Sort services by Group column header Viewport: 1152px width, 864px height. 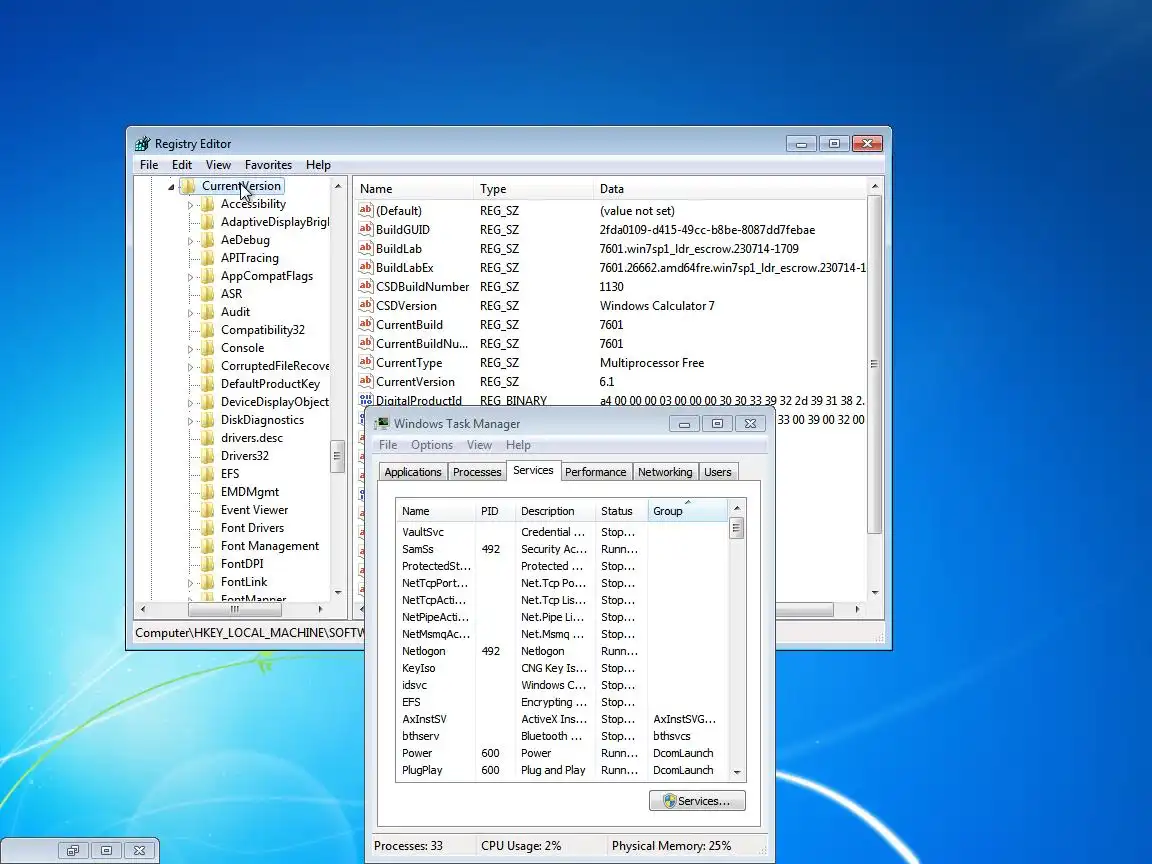pos(688,511)
